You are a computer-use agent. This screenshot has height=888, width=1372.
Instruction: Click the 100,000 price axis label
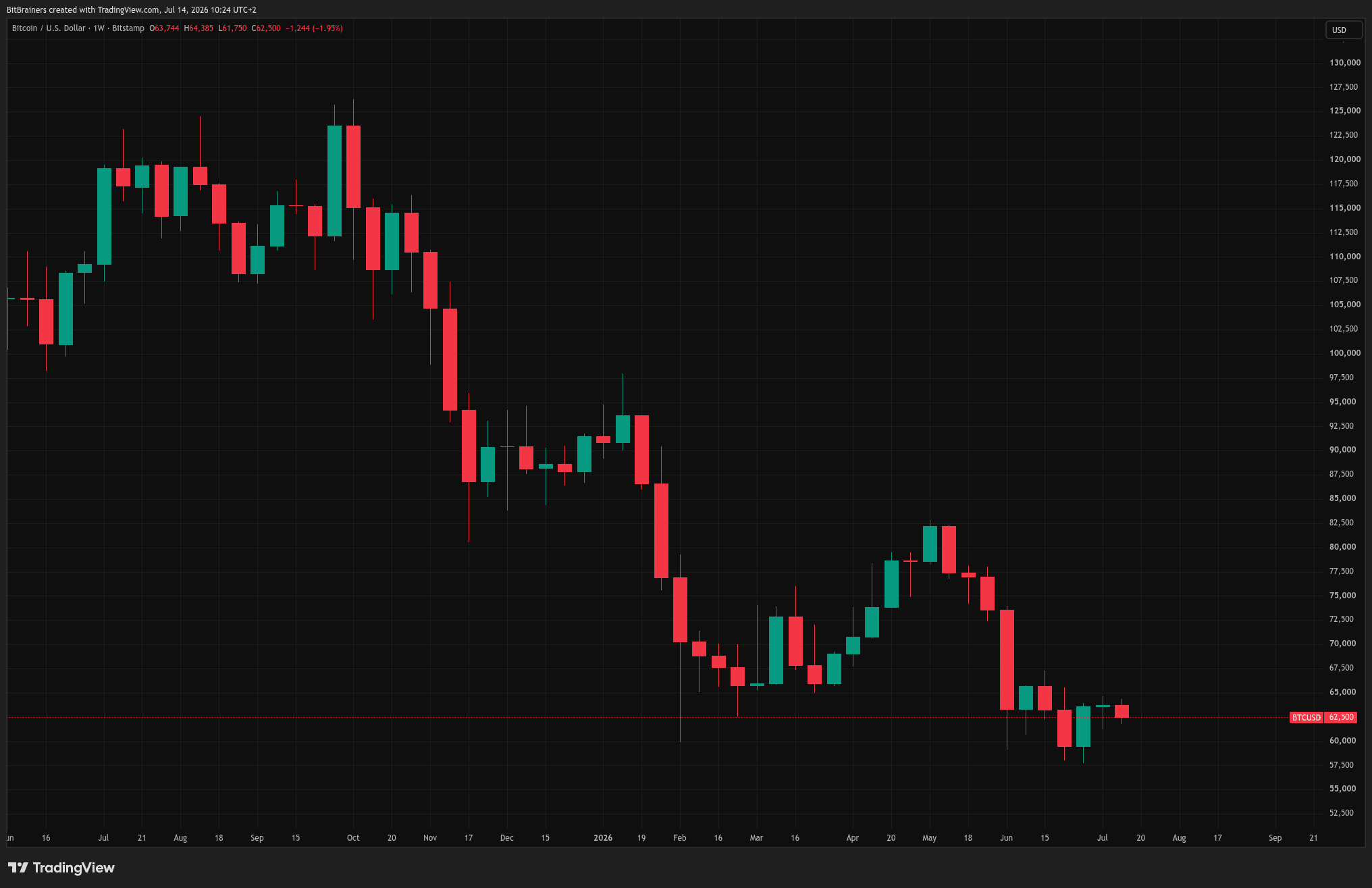(x=1344, y=353)
